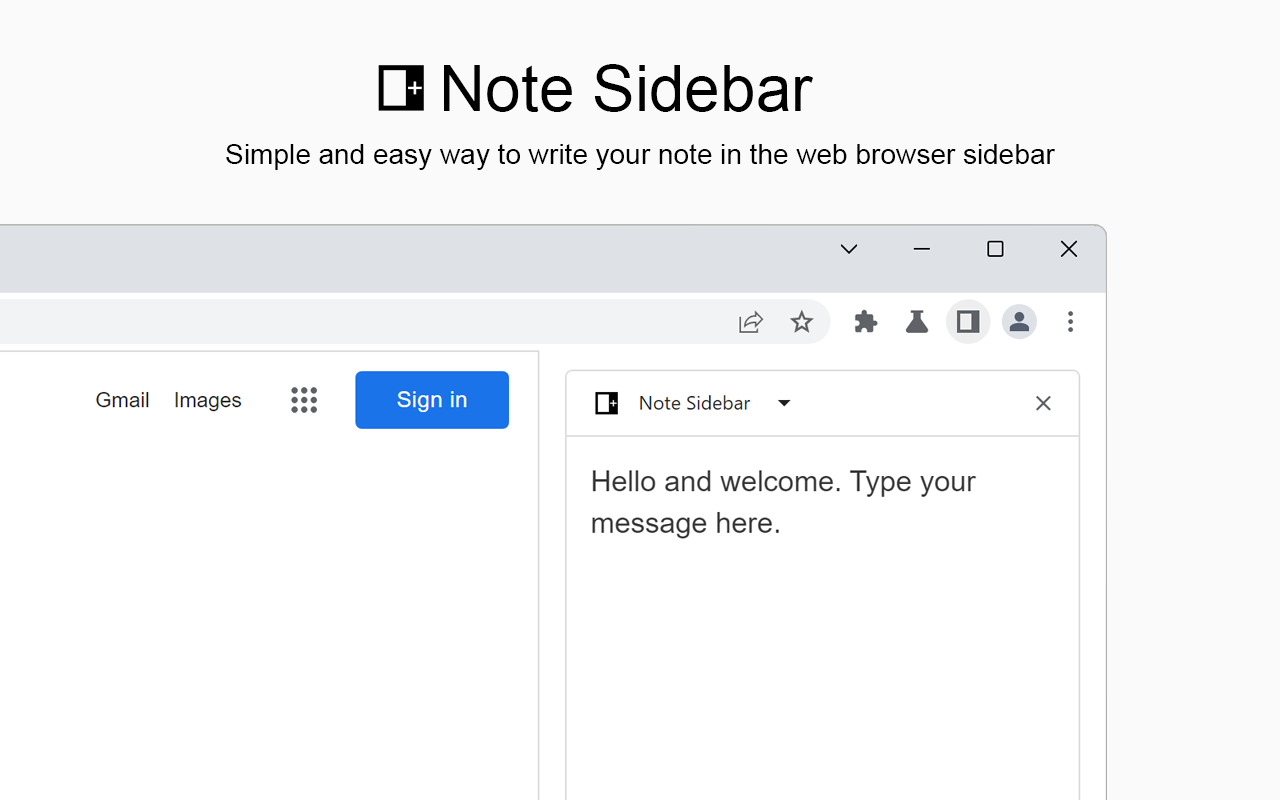Minimize the browser window

click(922, 249)
